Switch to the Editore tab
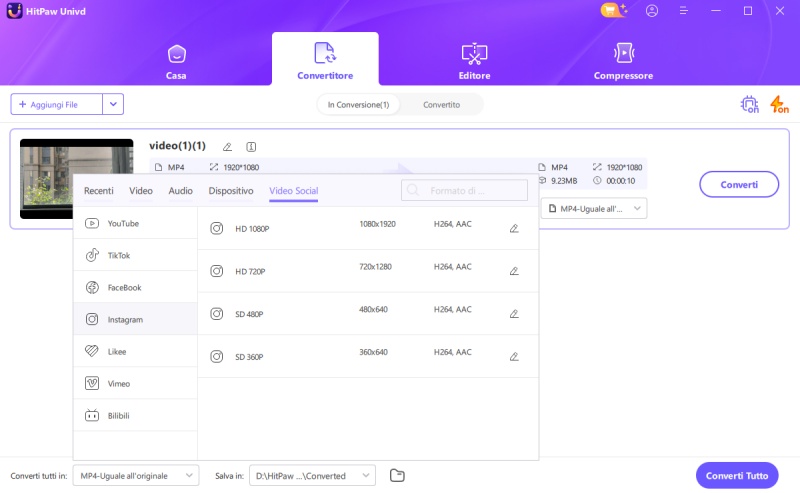This screenshot has width=800, height=493. click(474, 62)
